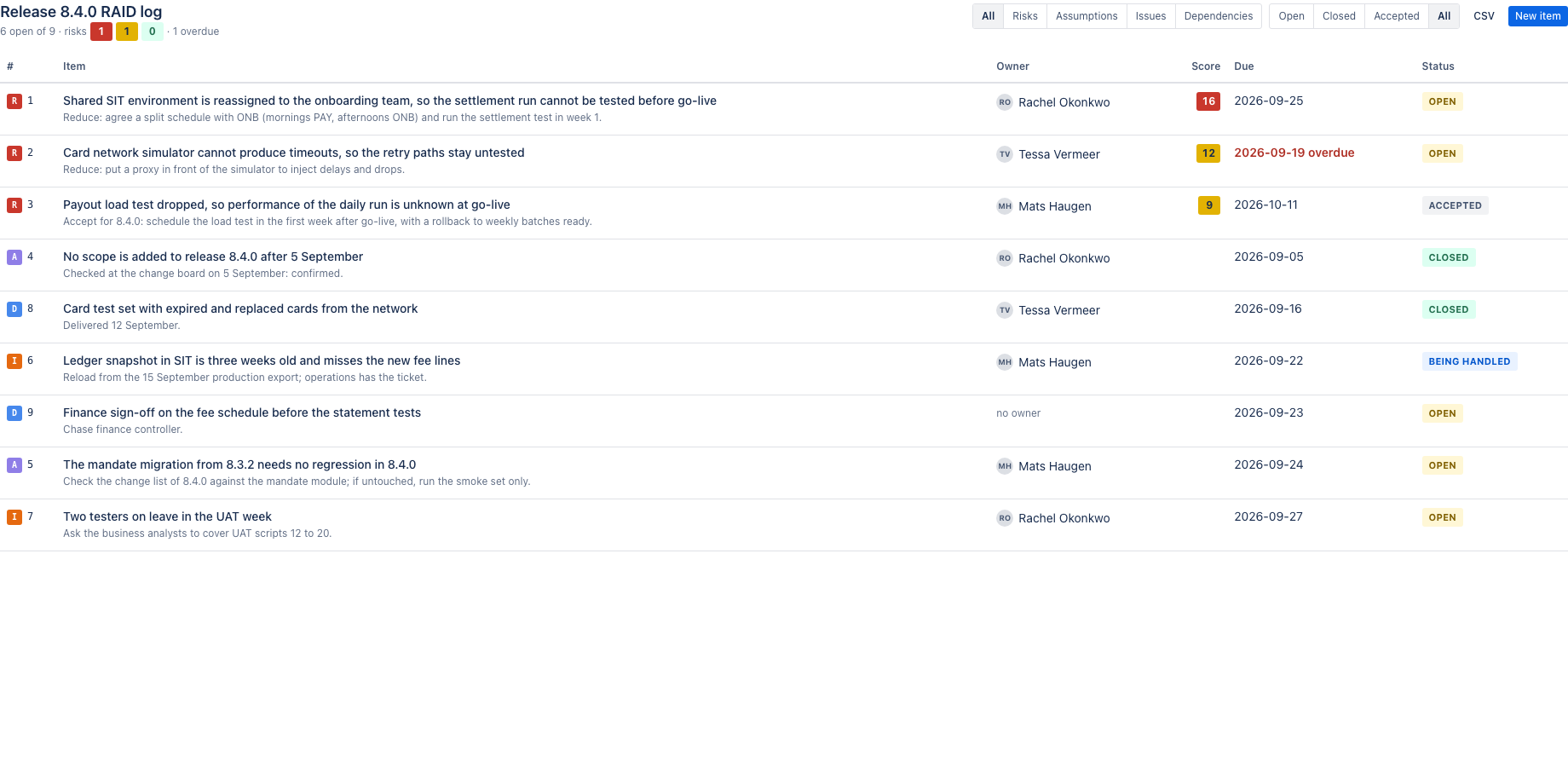Image resolution: width=1568 pixels, height=767 pixels.
Task: Click the MH avatar on the ledger snapshot row
Action: click(x=1005, y=362)
